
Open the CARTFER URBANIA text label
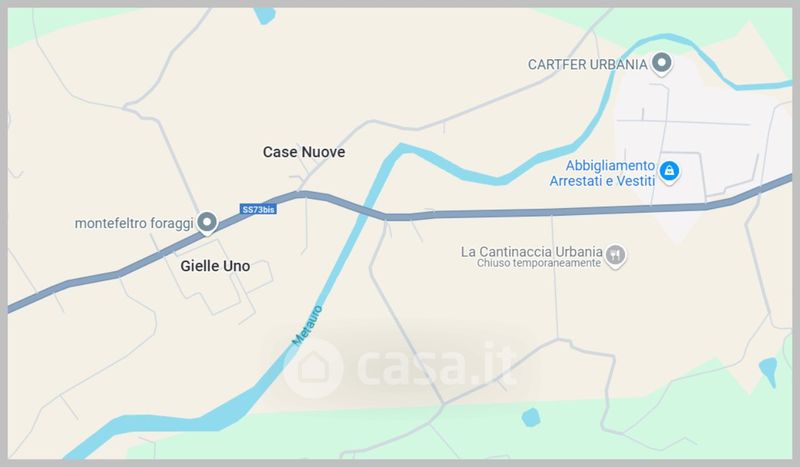(587, 65)
